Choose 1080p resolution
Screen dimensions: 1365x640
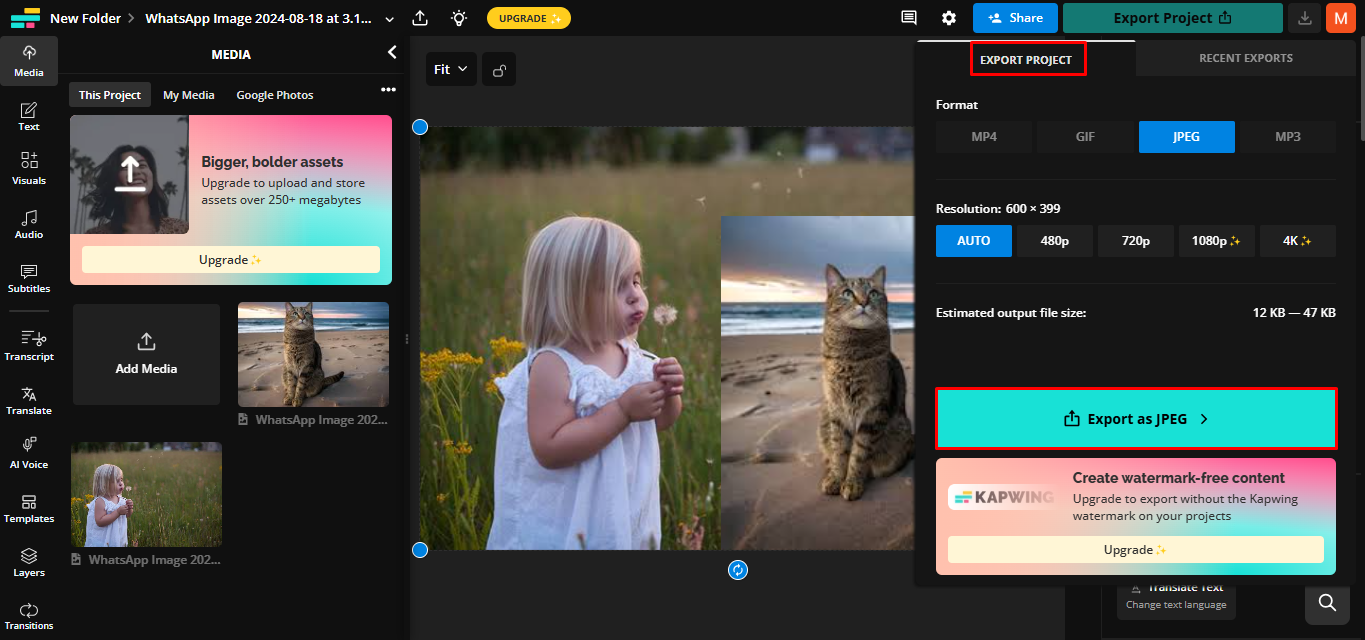[1217, 241]
